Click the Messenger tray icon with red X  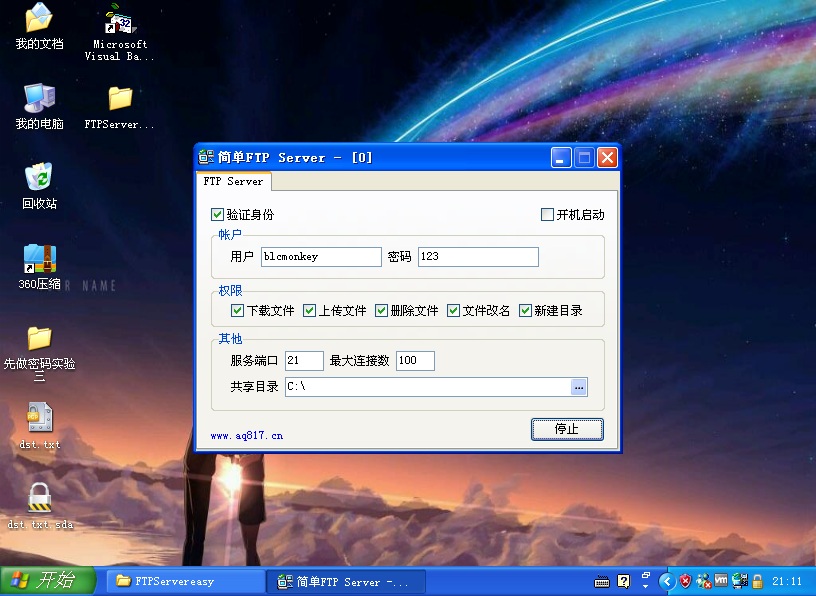(704, 581)
